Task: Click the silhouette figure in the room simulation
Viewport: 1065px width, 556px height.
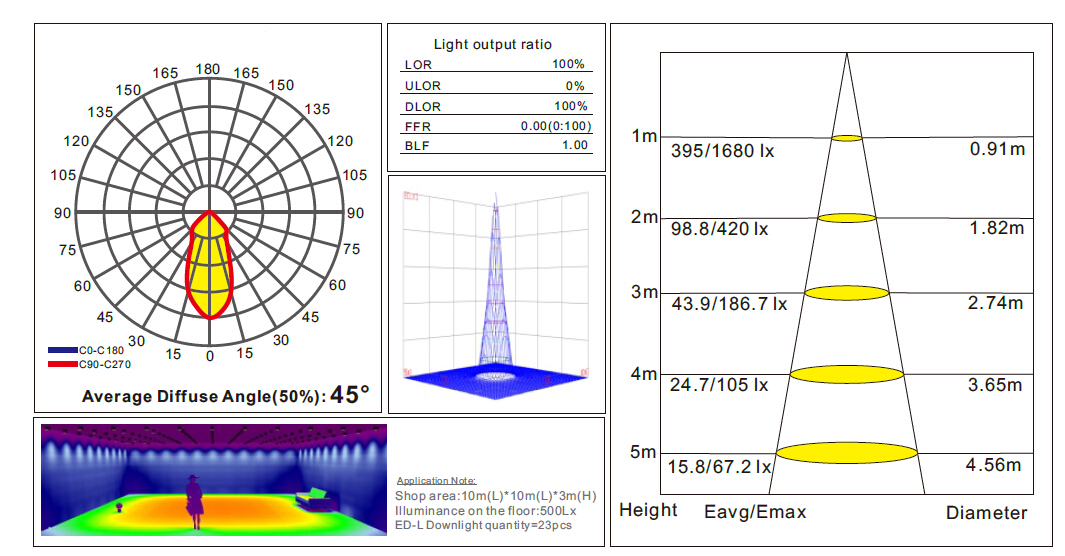Action: [194, 500]
